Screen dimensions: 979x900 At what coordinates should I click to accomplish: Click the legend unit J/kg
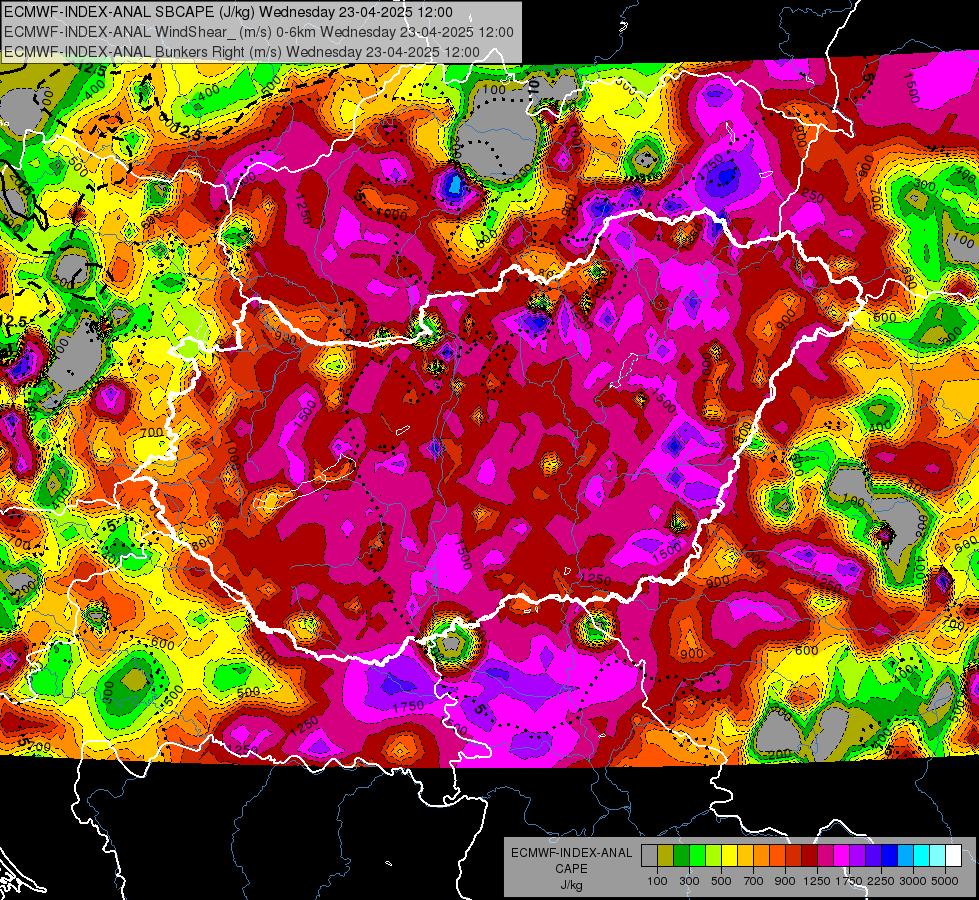point(571,885)
